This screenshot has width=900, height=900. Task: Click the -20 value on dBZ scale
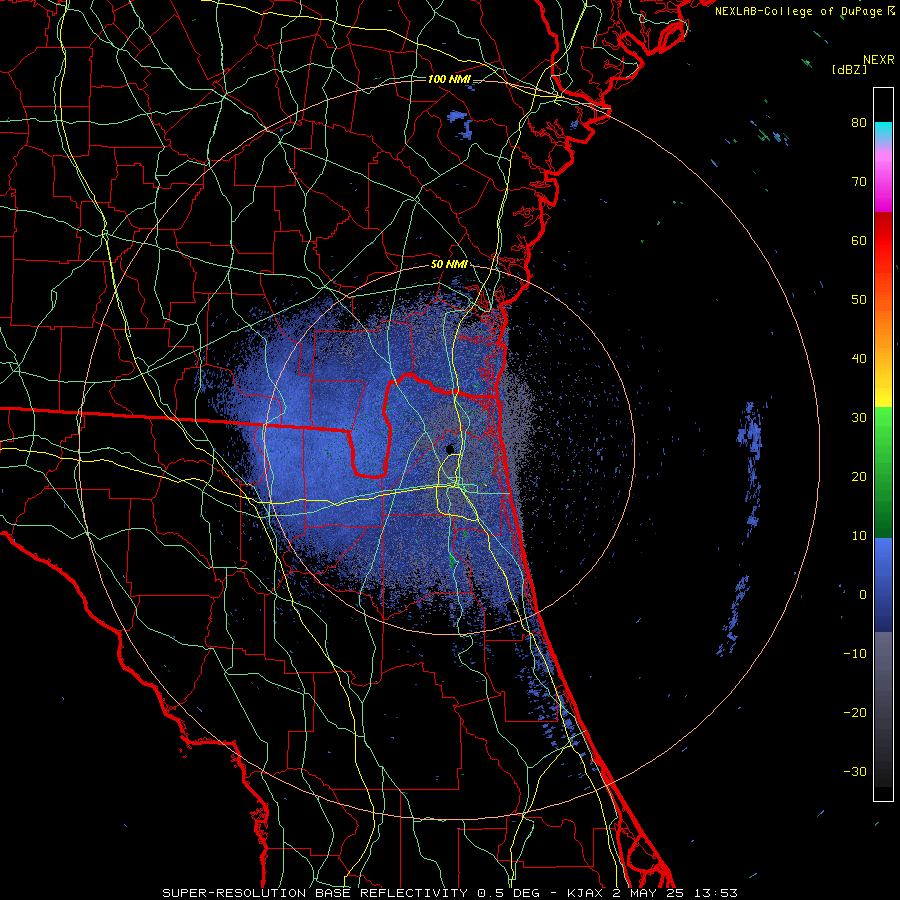coord(855,712)
